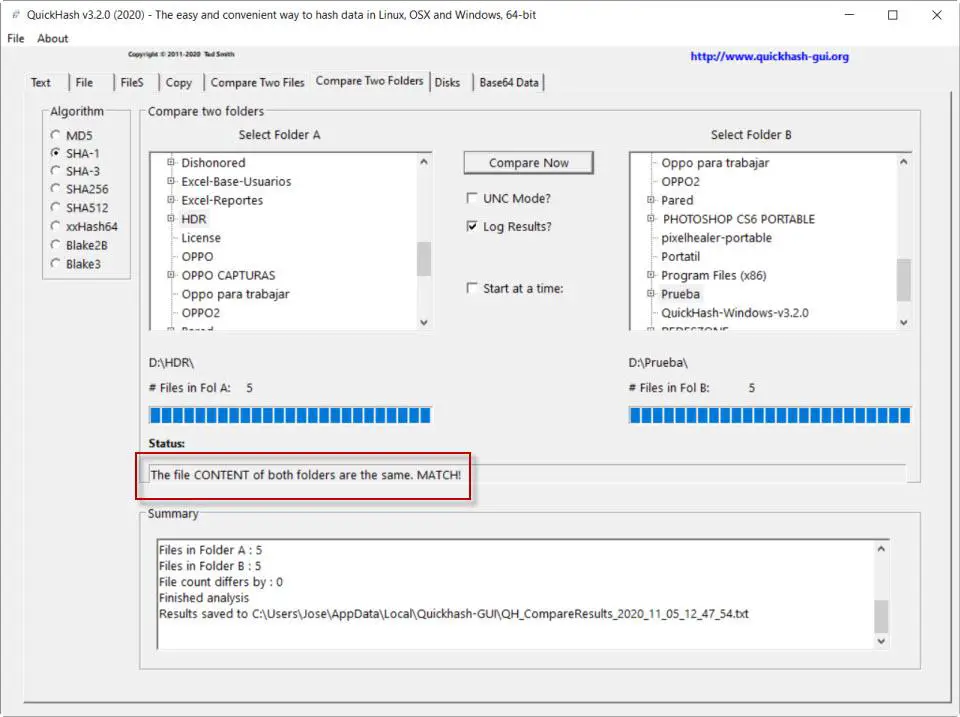960x717 pixels.
Task: Select the SHA-1 algorithm radio button
Action: pos(56,153)
